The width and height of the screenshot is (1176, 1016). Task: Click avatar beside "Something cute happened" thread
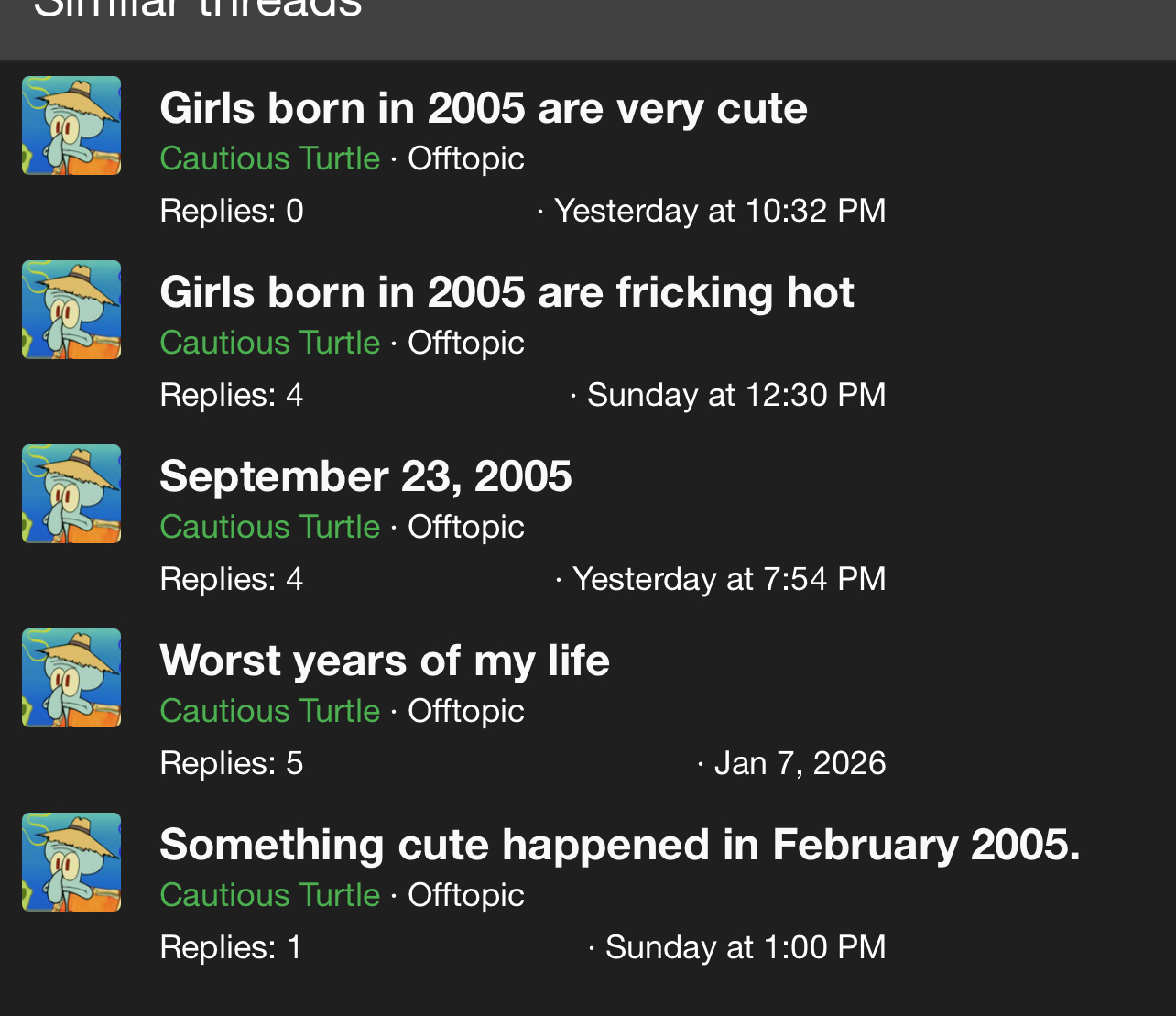(x=71, y=862)
